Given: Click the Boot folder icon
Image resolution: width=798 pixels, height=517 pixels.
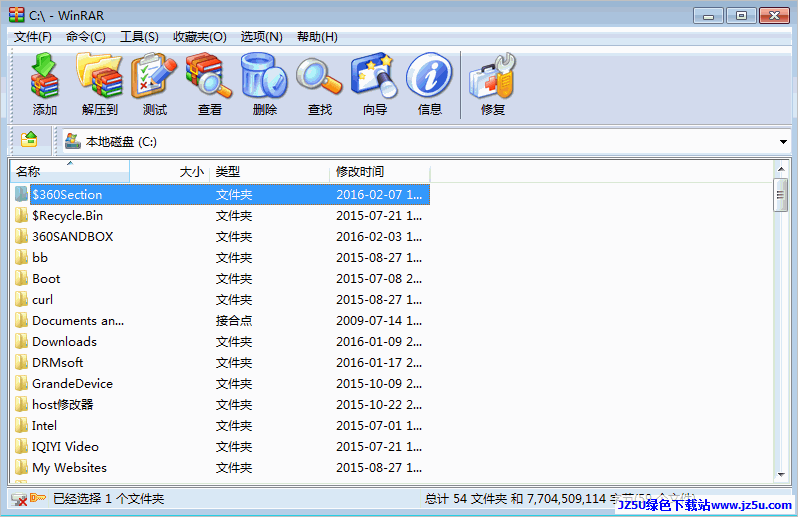Looking at the screenshot, I should [x=21, y=278].
